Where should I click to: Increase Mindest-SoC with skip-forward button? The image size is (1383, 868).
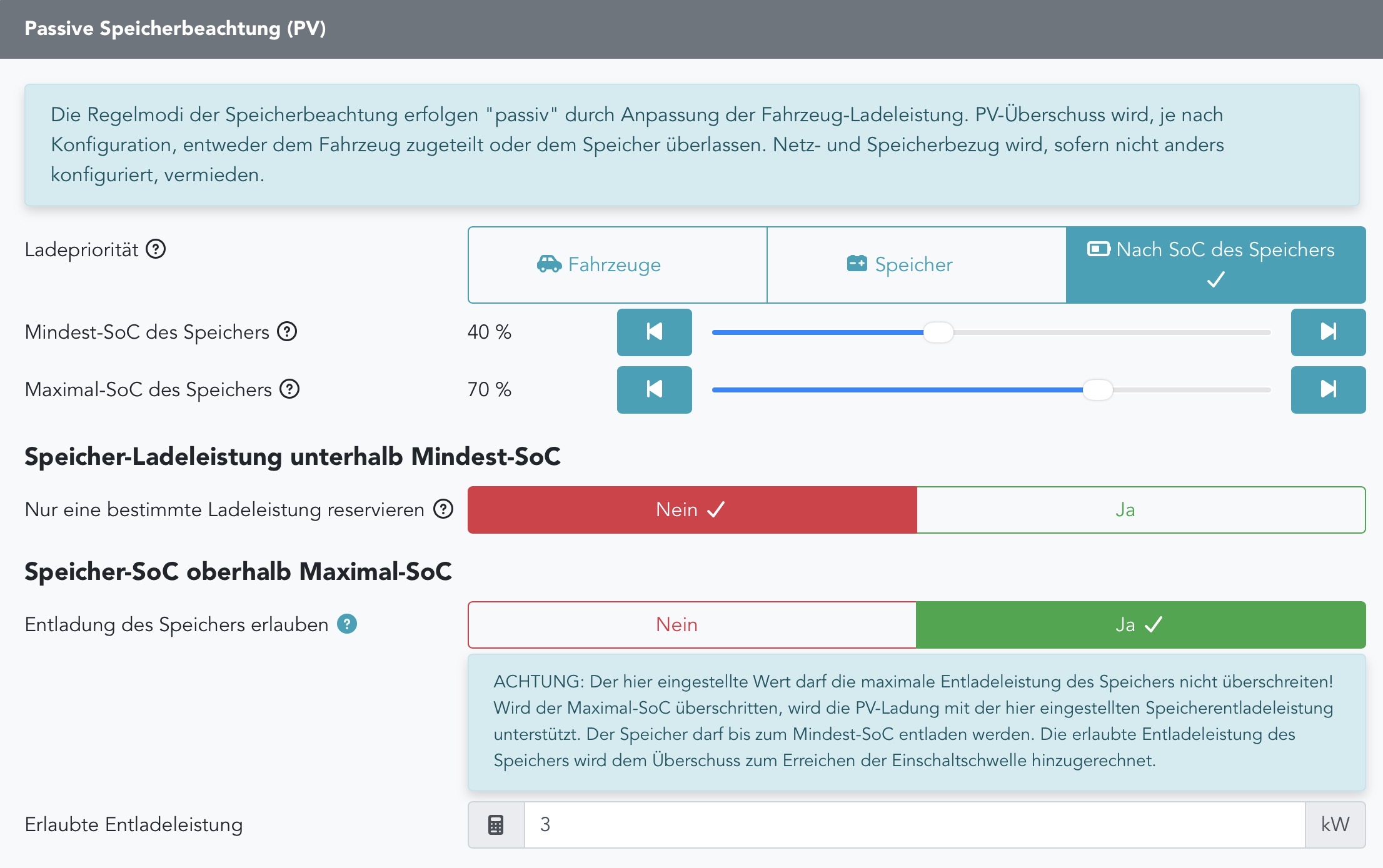pos(1328,332)
